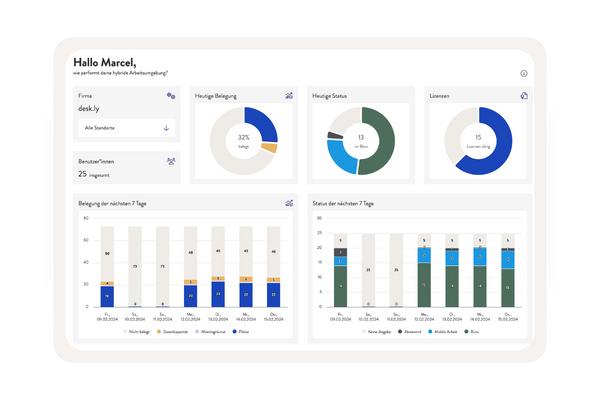This screenshot has height=400, width=600.
Task: Toggle the Zonenkapazität legend entry
Action: tap(172, 331)
